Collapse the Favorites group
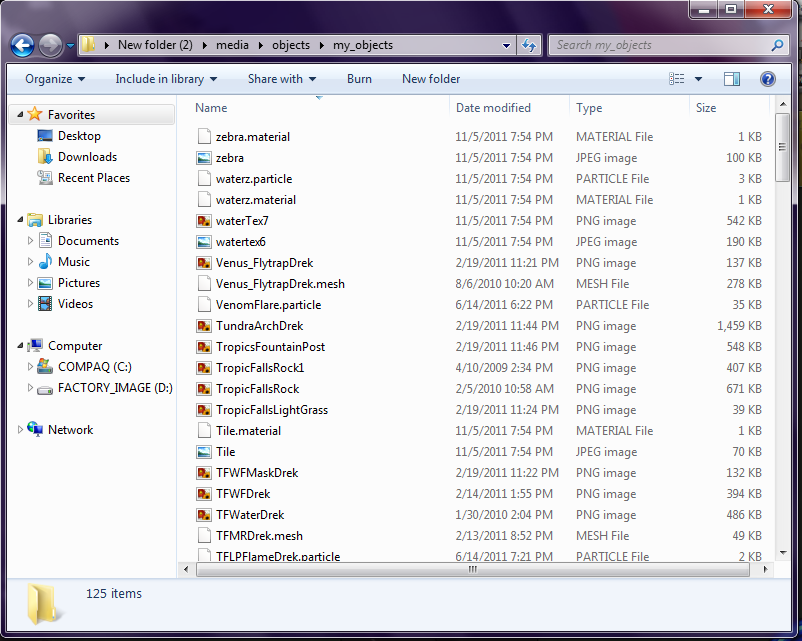Viewport: 802px width, 641px height. pyautogui.click(x=20, y=115)
